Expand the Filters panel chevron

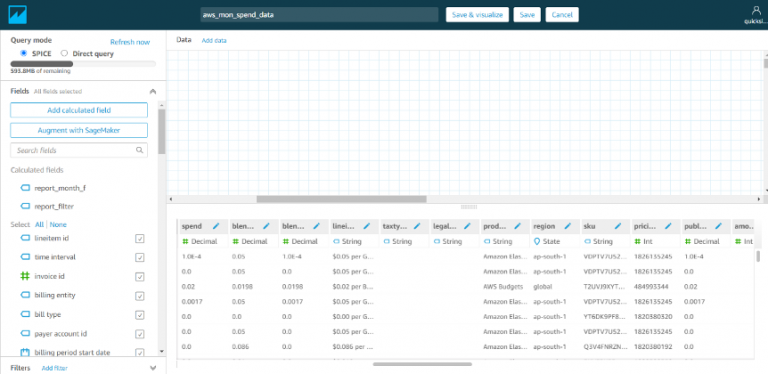pyautogui.click(x=153, y=368)
